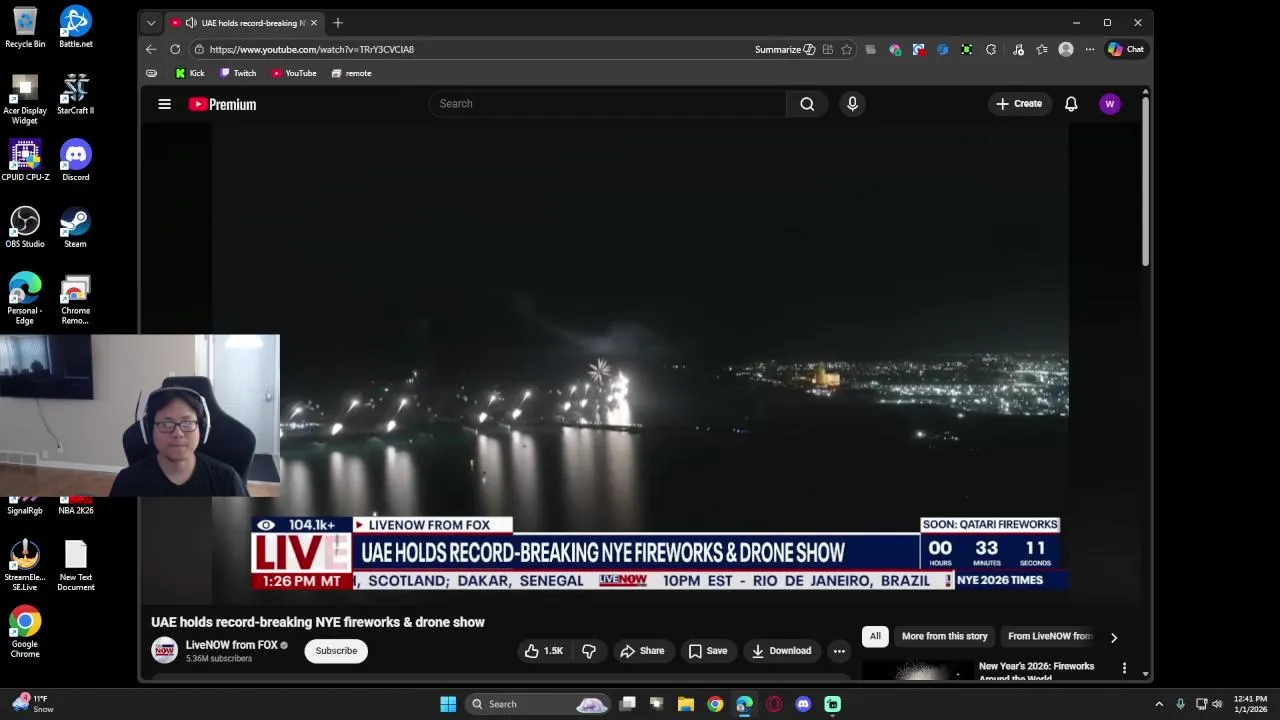
Task: Click the Create button
Action: [x=1019, y=104]
